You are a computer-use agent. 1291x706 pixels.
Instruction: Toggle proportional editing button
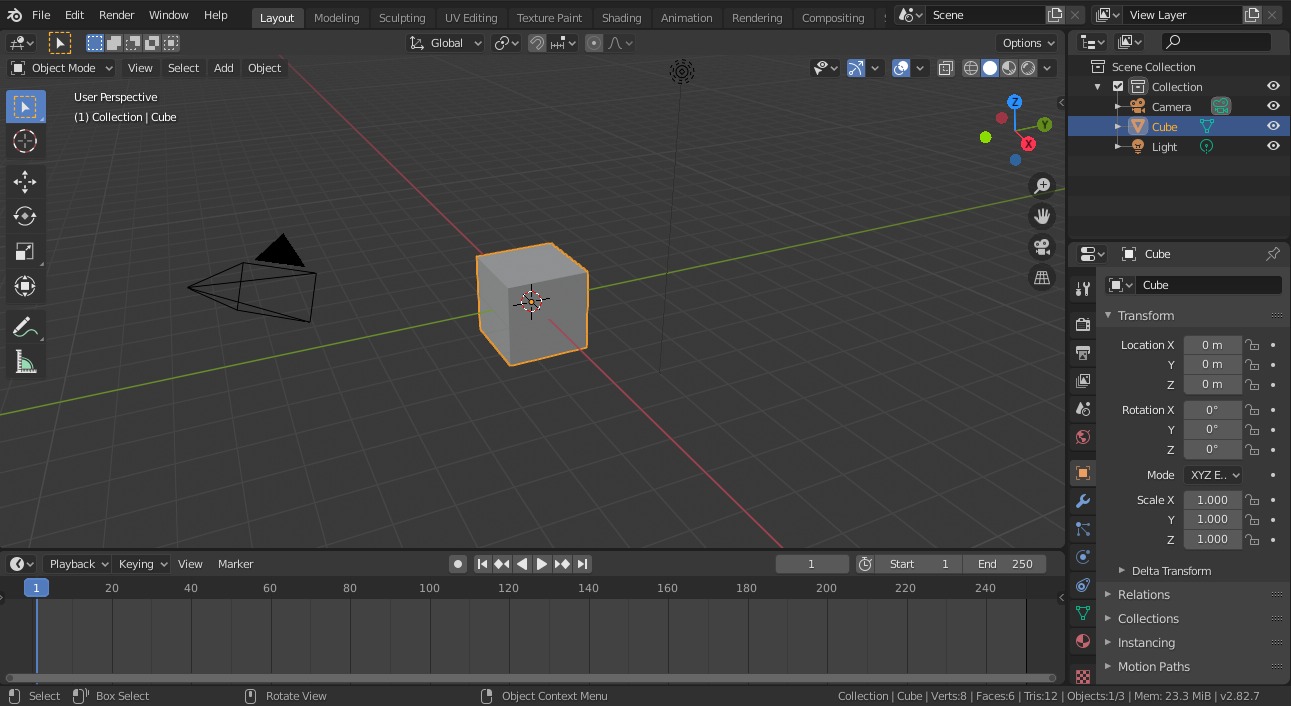[594, 43]
